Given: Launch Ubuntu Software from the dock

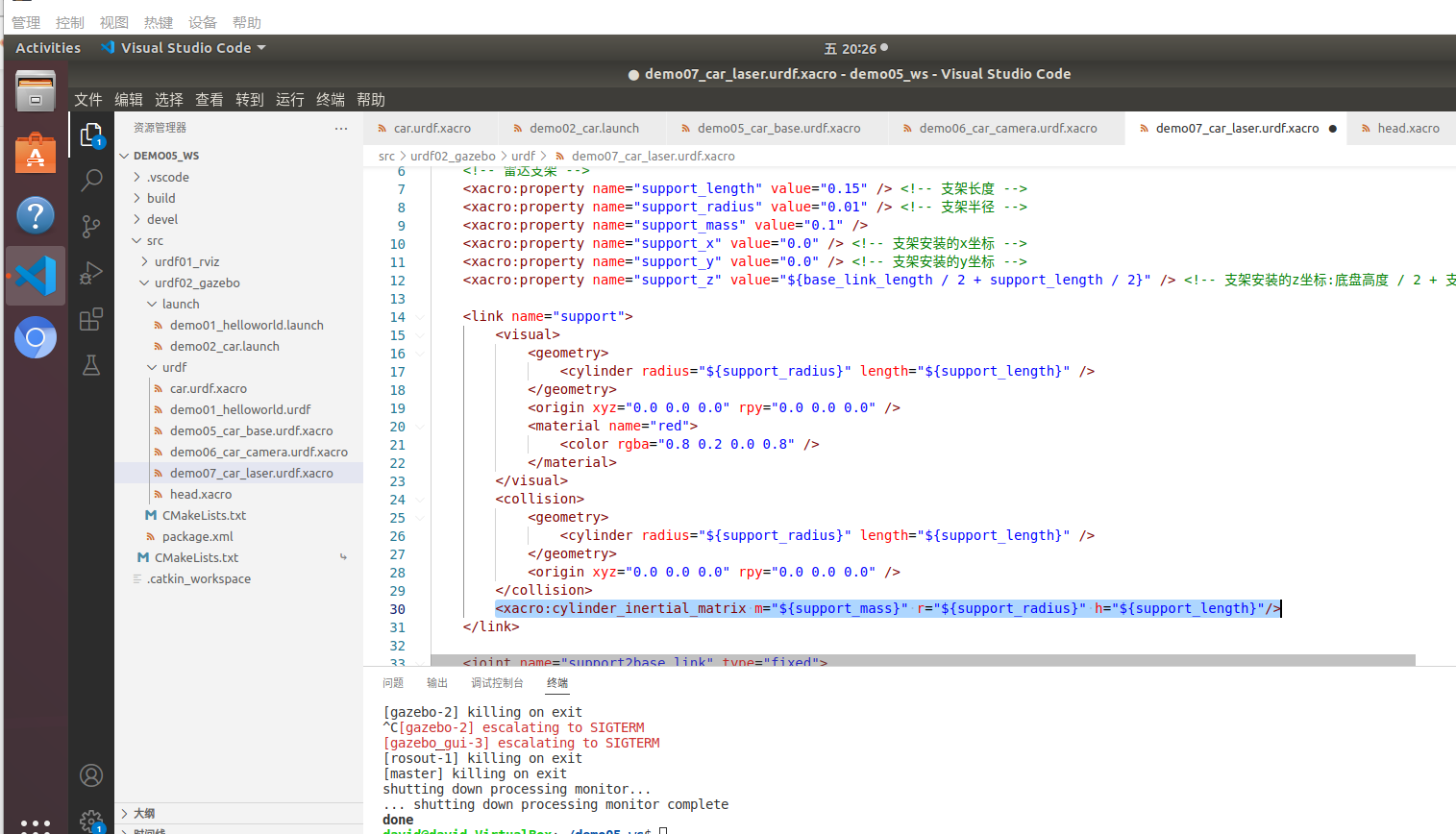Looking at the screenshot, I should [36, 154].
